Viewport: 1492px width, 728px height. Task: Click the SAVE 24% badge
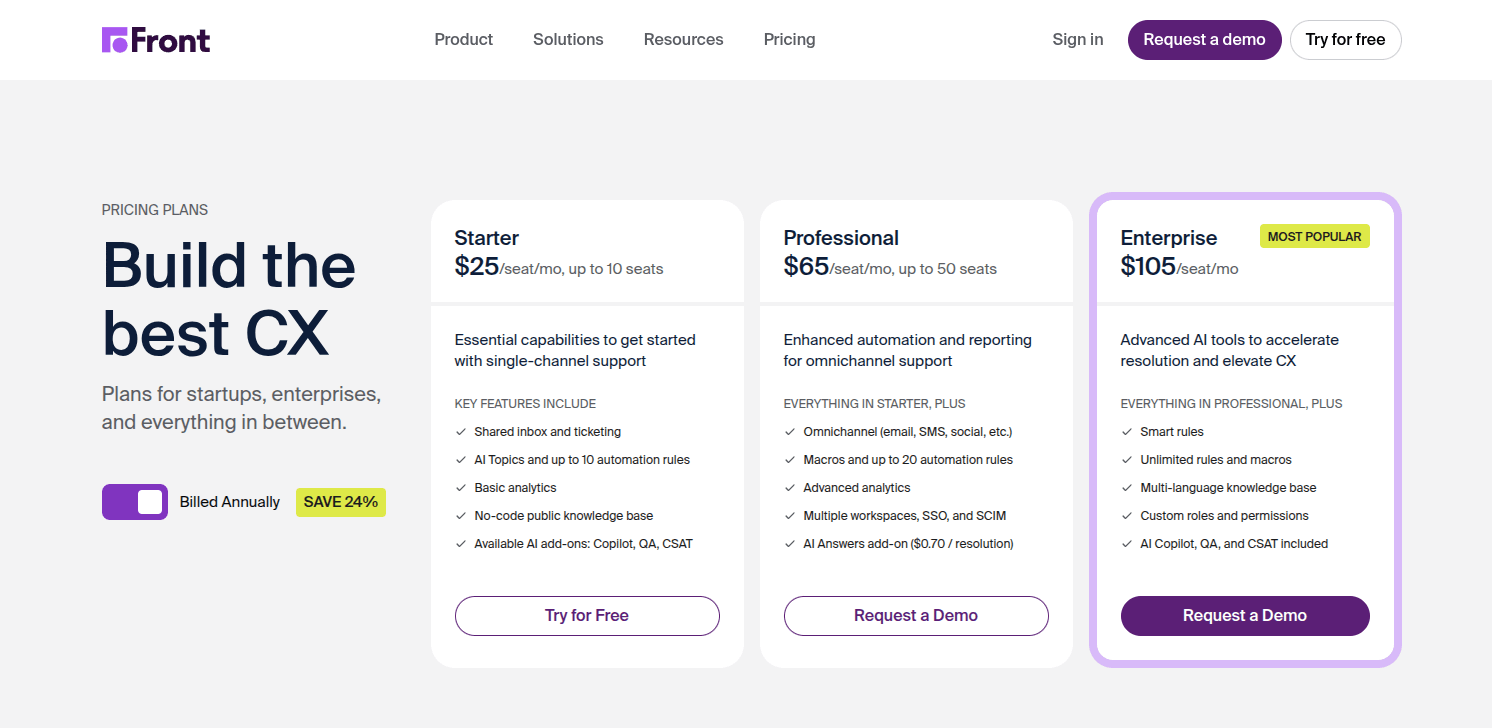coord(341,502)
